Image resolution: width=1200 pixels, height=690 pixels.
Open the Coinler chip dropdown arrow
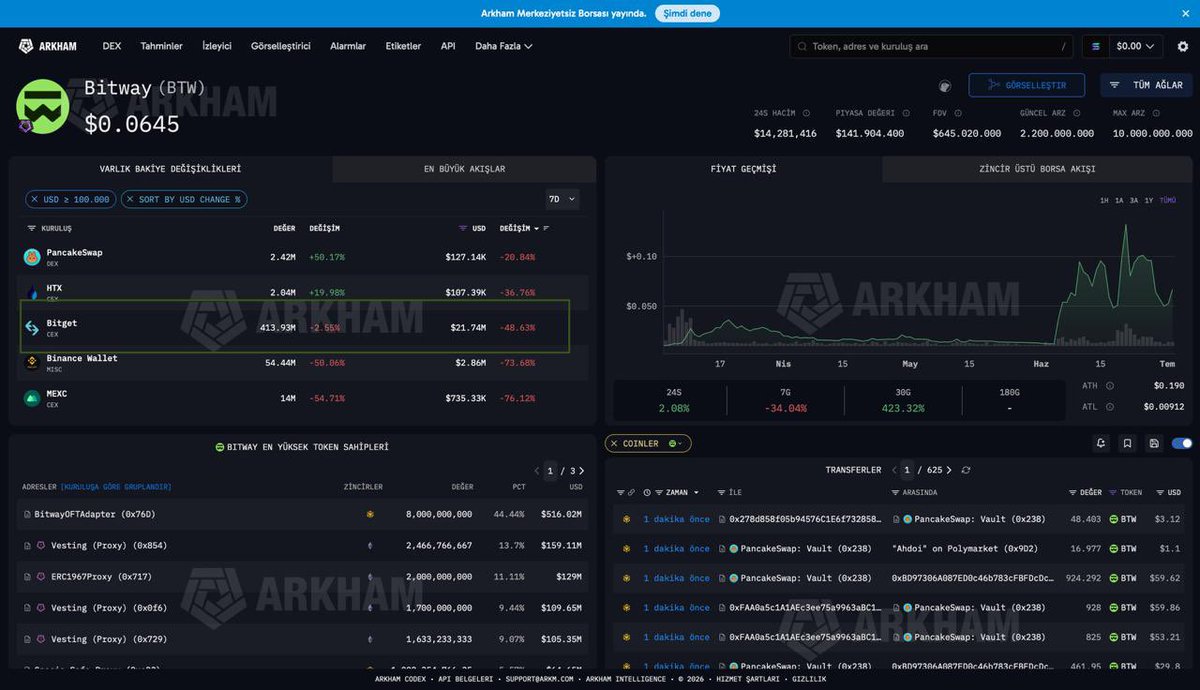click(679, 443)
